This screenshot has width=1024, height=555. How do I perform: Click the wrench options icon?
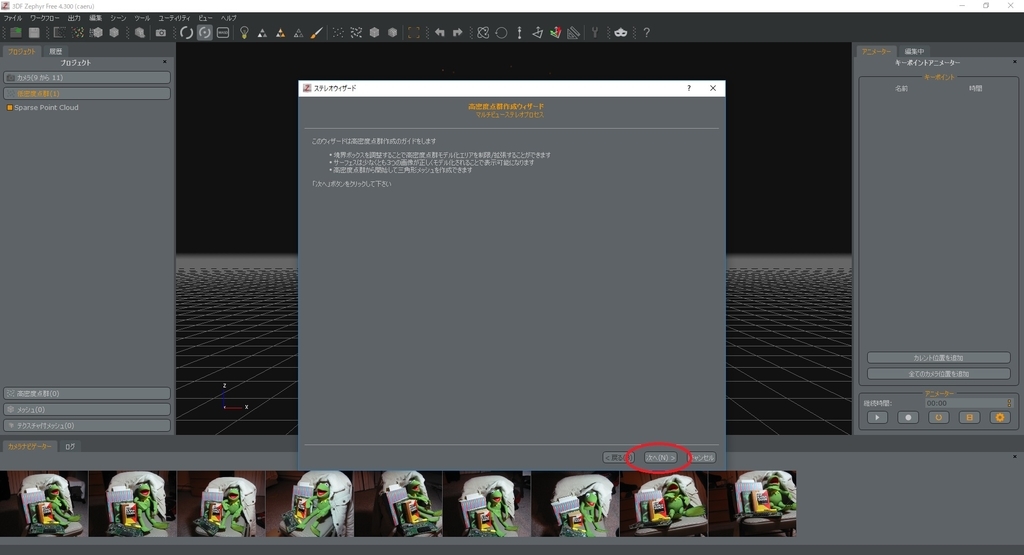click(x=594, y=33)
